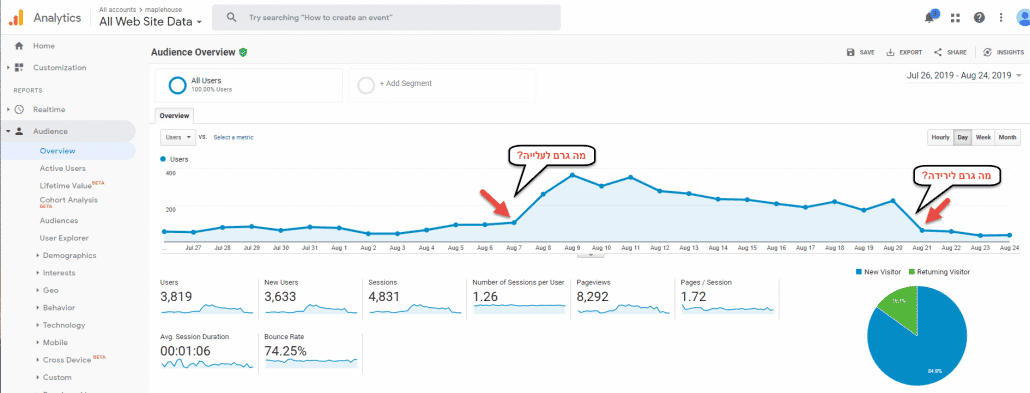Click the Pageviews metric tile 8,292
Screen dimensions: 1030x393
(623, 297)
